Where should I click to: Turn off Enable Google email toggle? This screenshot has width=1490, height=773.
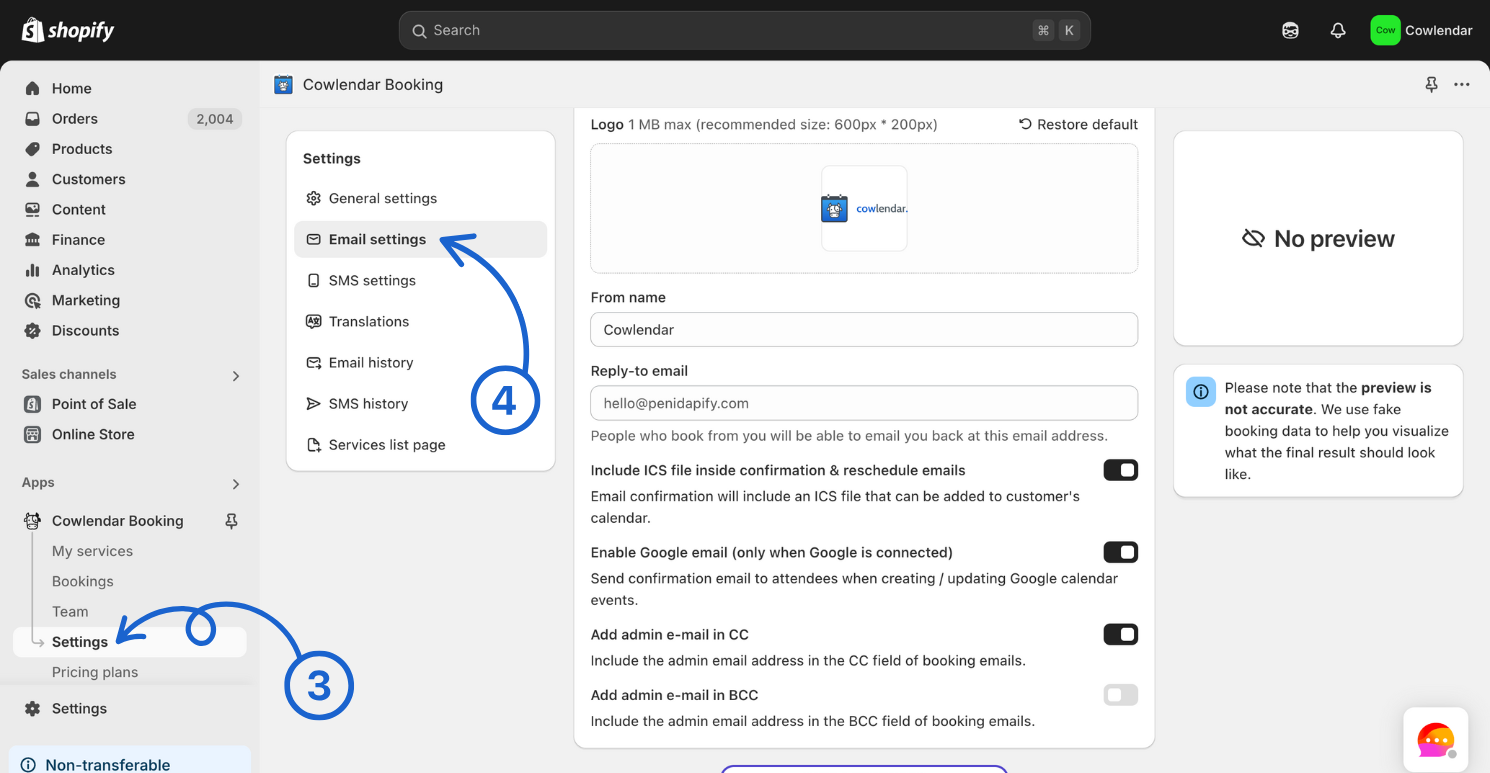coord(1120,552)
